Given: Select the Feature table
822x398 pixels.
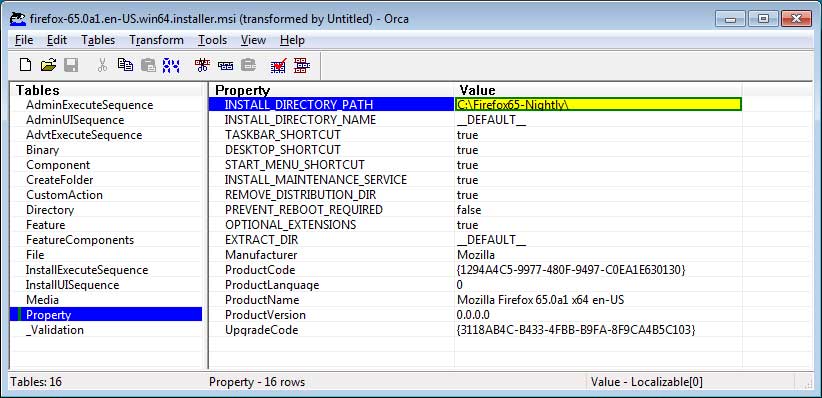Looking at the screenshot, I should pos(46,225).
